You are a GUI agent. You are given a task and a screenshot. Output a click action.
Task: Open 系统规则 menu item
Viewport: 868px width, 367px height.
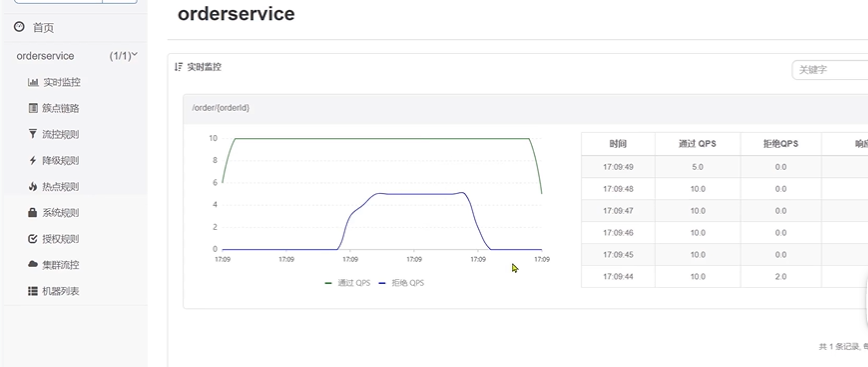61,213
